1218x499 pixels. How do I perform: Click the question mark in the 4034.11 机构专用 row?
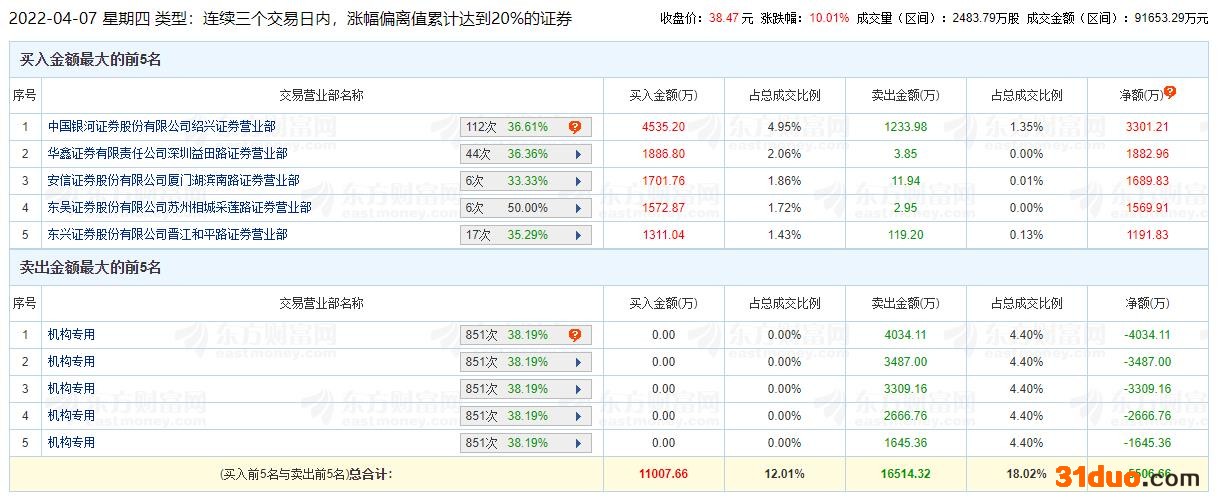[x=575, y=335]
